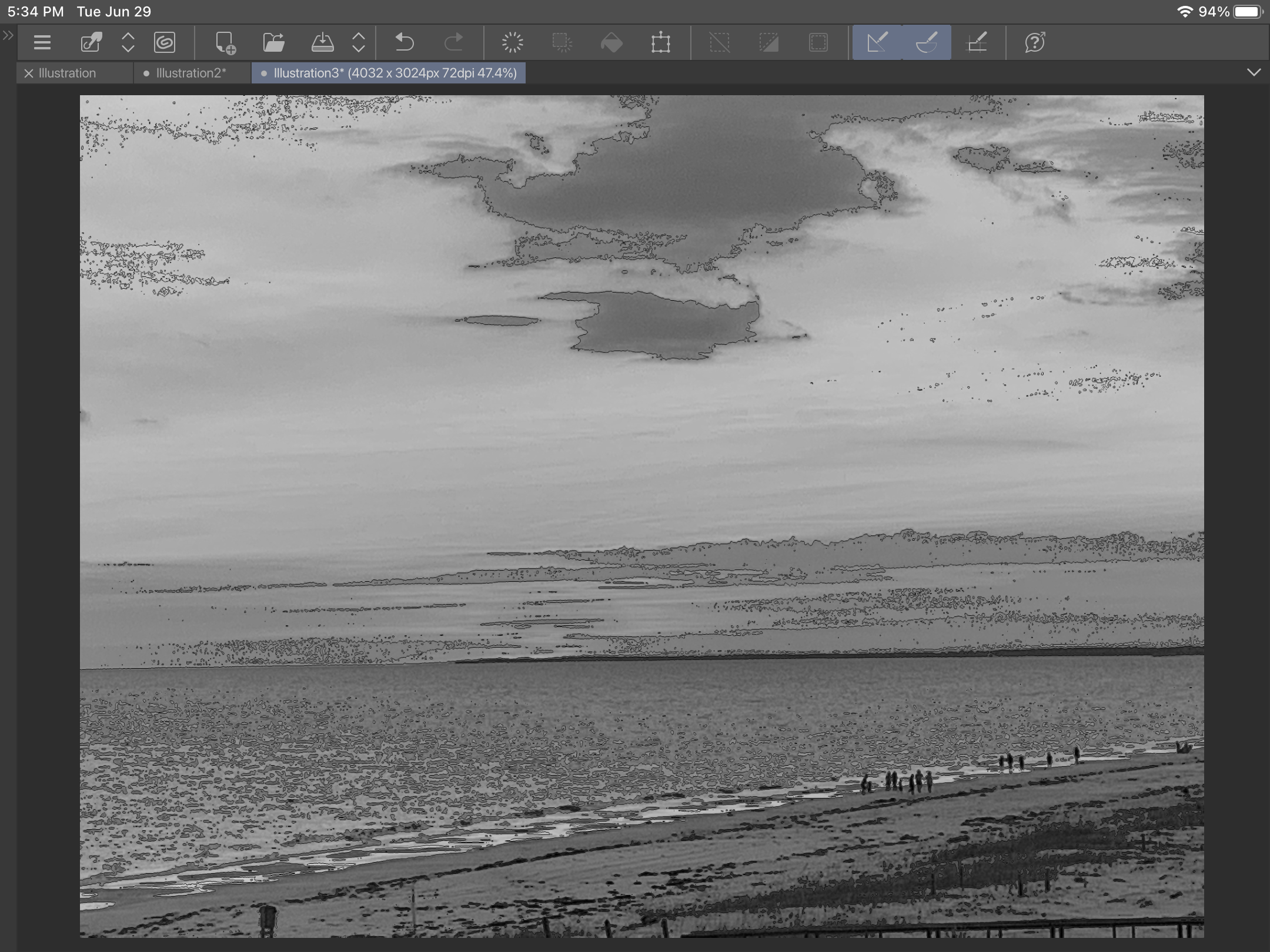Image resolution: width=1270 pixels, height=952 pixels.
Task: Switch to the Illustration2* tab
Action: pos(191,73)
